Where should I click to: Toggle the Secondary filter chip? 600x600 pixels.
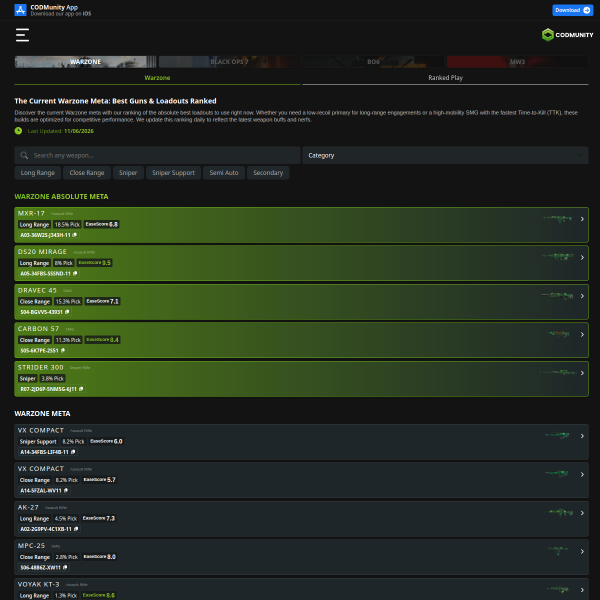pyautogui.click(x=268, y=173)
